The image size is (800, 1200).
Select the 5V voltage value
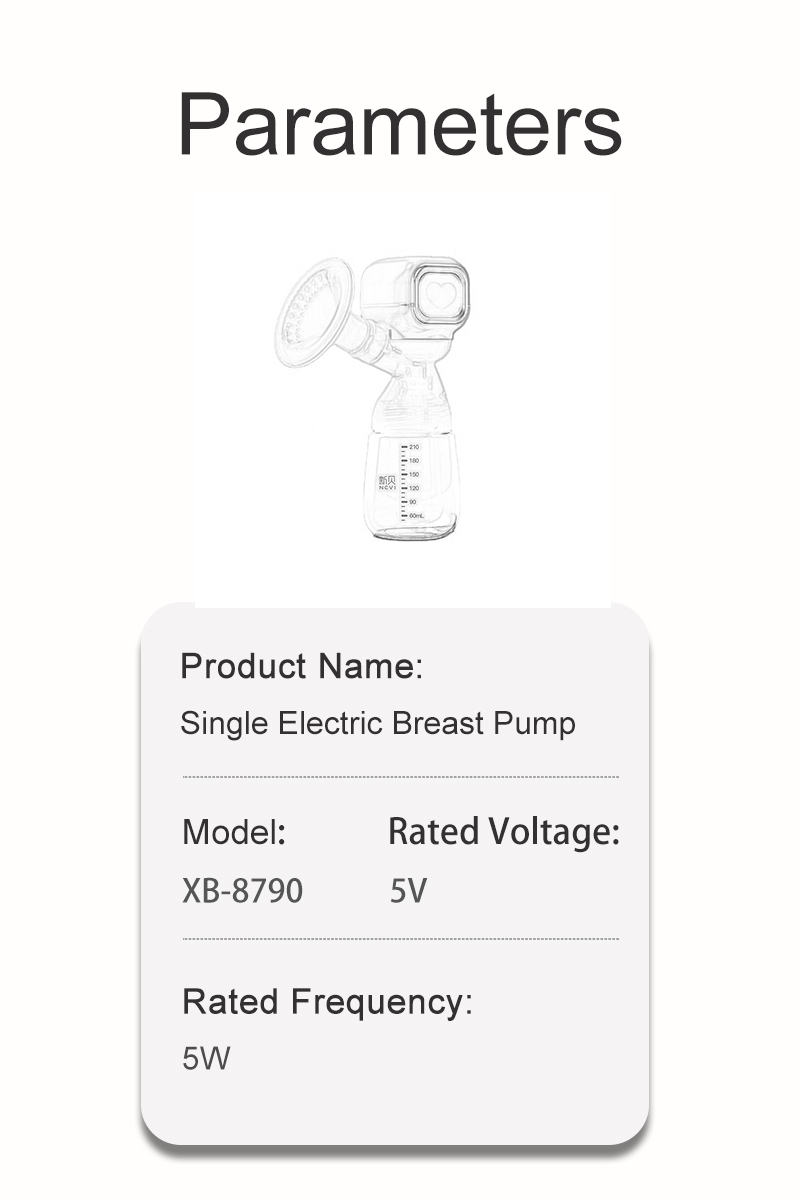407,890
